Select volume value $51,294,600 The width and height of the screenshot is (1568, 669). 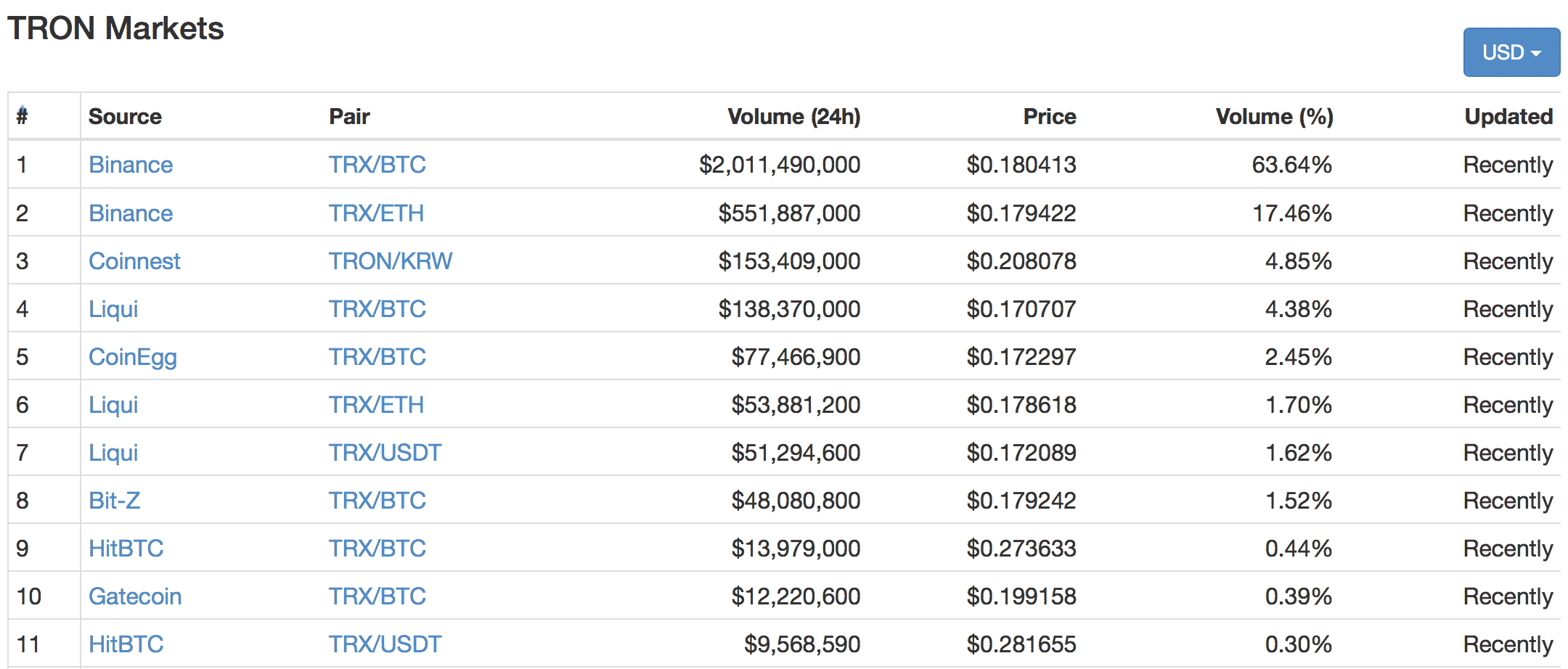tap(796, 453)
